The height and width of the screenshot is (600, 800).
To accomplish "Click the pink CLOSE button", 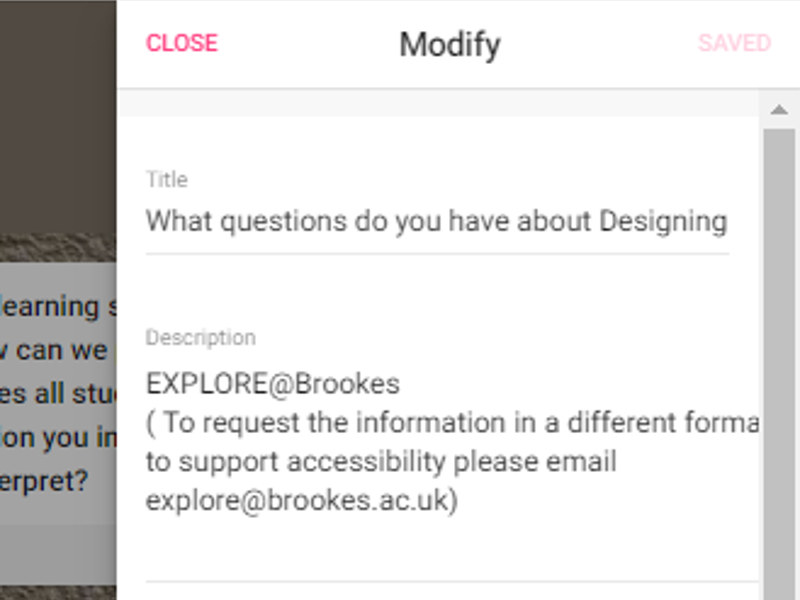I will tap(182, 43).
